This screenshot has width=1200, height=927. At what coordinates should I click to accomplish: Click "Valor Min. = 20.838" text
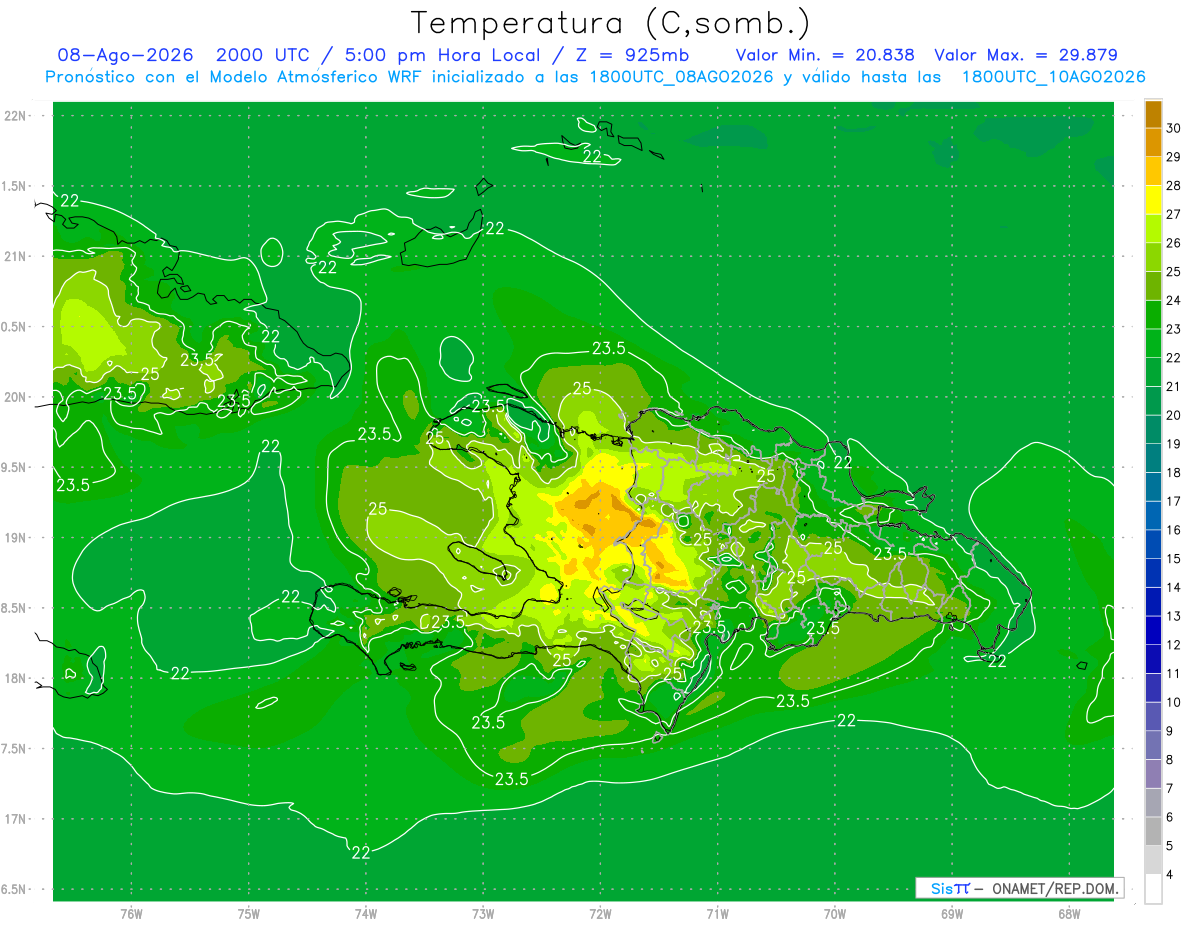(x=825, y=55)
